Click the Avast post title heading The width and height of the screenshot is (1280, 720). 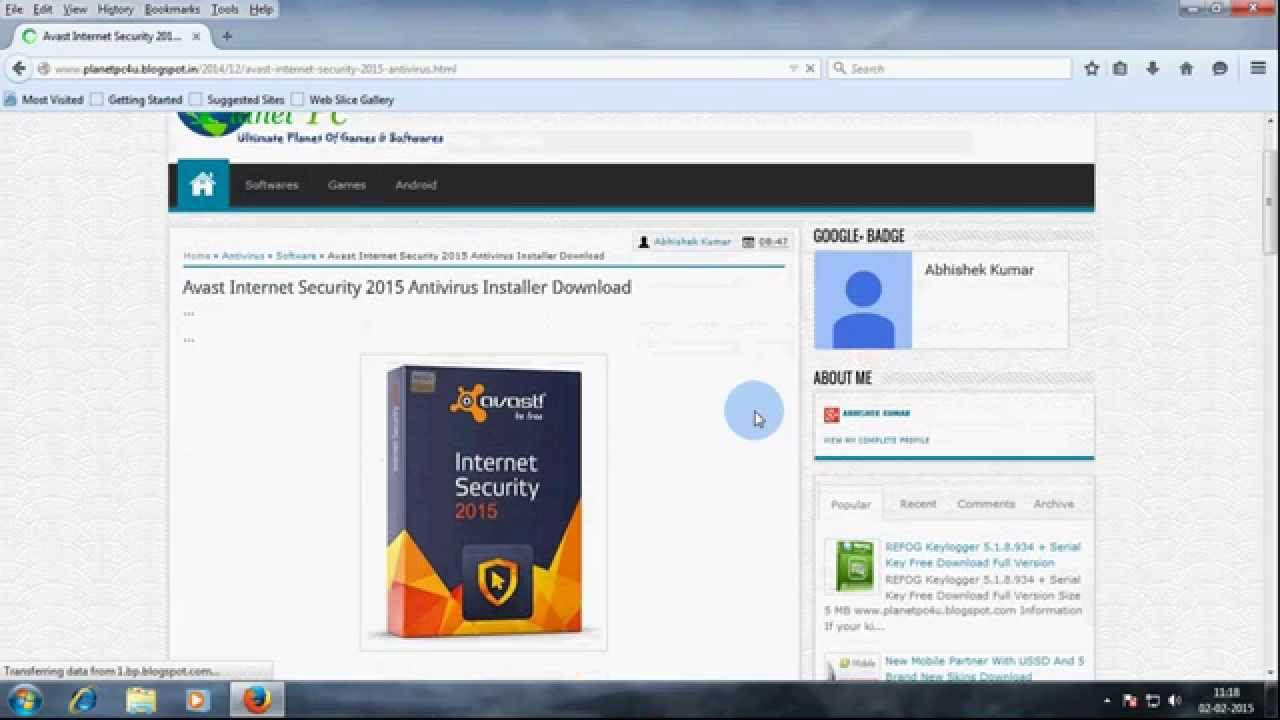tap(407, 287)
